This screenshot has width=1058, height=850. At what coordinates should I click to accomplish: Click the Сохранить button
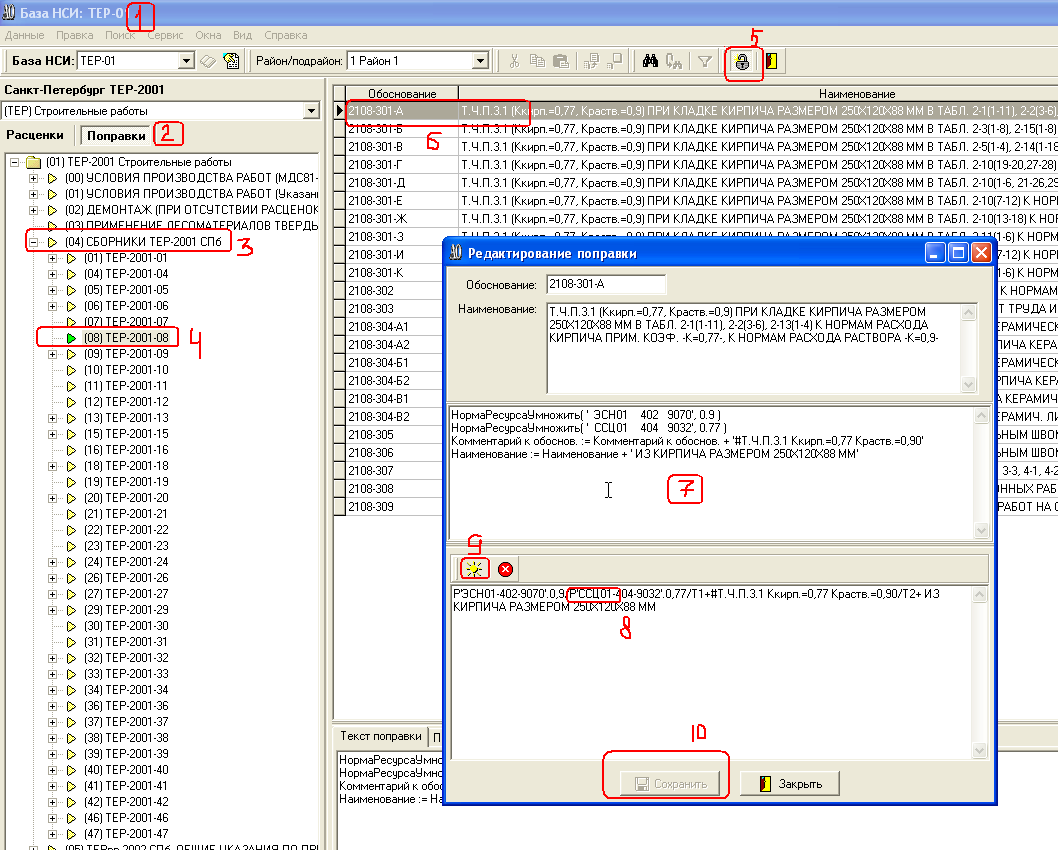(670, 784)
